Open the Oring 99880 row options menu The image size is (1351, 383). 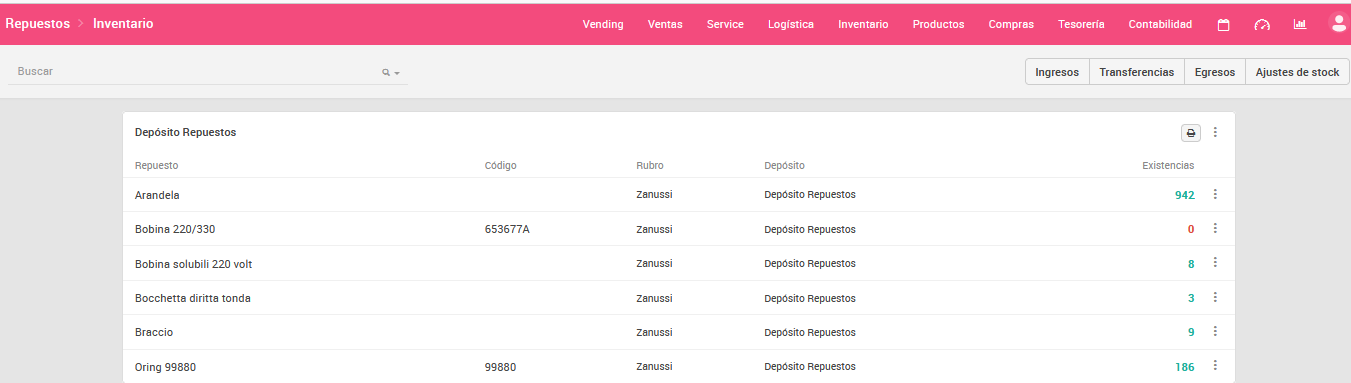(1215, 366)
